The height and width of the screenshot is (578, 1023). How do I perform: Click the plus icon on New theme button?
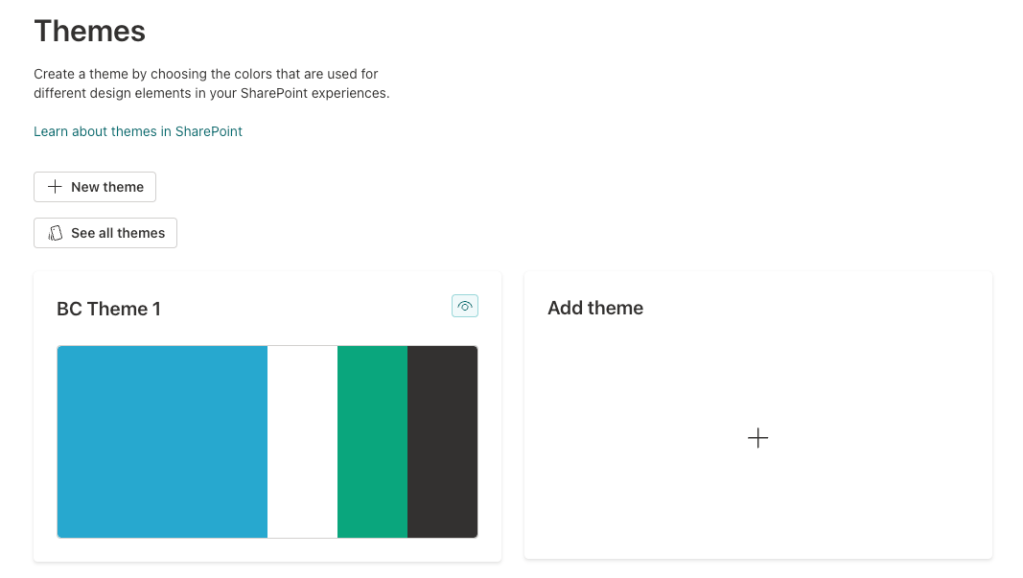(55, 186)
